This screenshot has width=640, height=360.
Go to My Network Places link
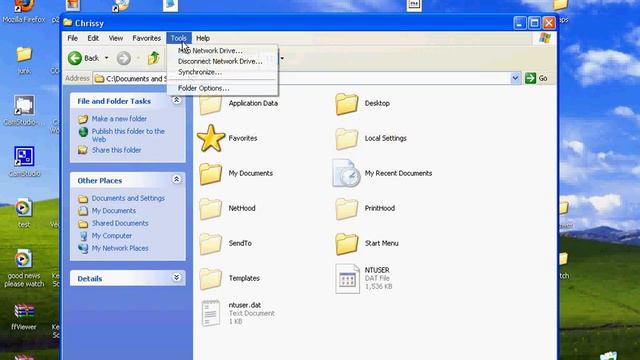click(x=120, y=248)
